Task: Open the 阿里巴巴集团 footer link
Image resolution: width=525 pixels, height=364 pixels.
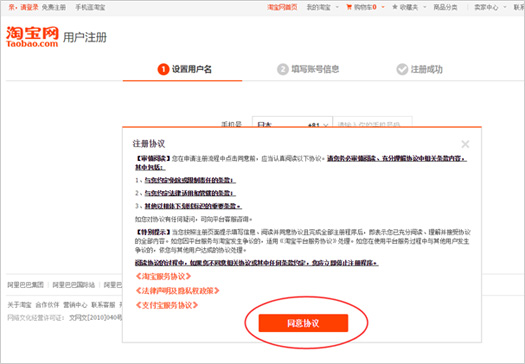Action: (x=25, y=285)
